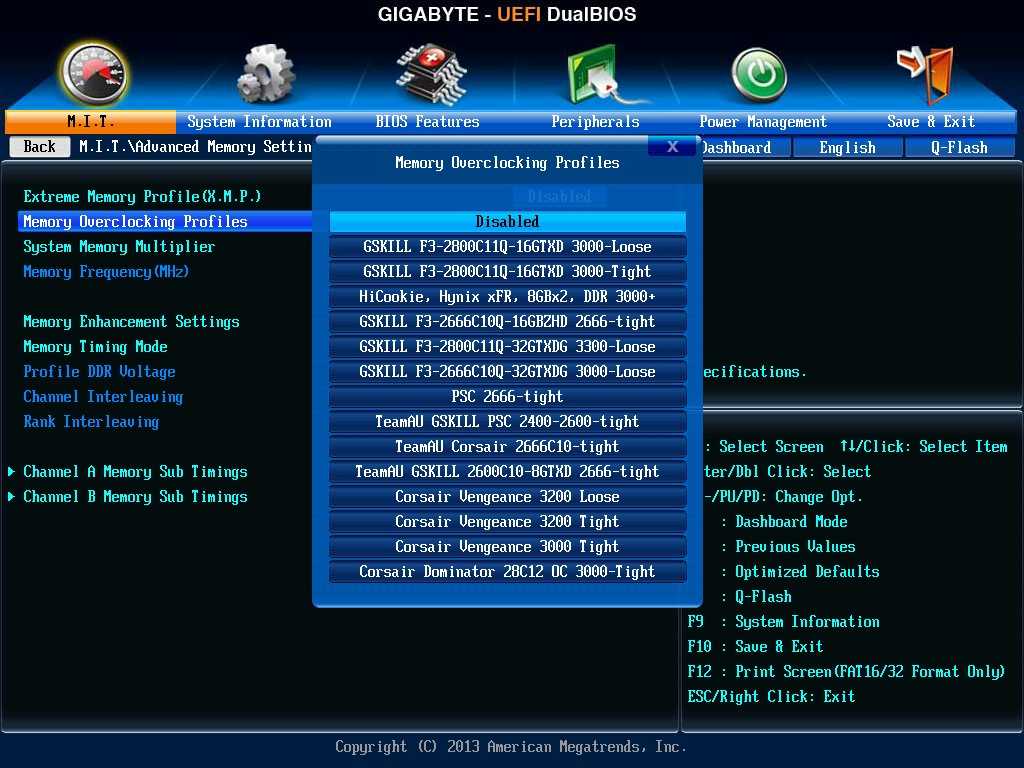This screenshot has width=1024, height=768.
Task: Expand Channel A Memory Sub Timings
Action: point(135,472)
